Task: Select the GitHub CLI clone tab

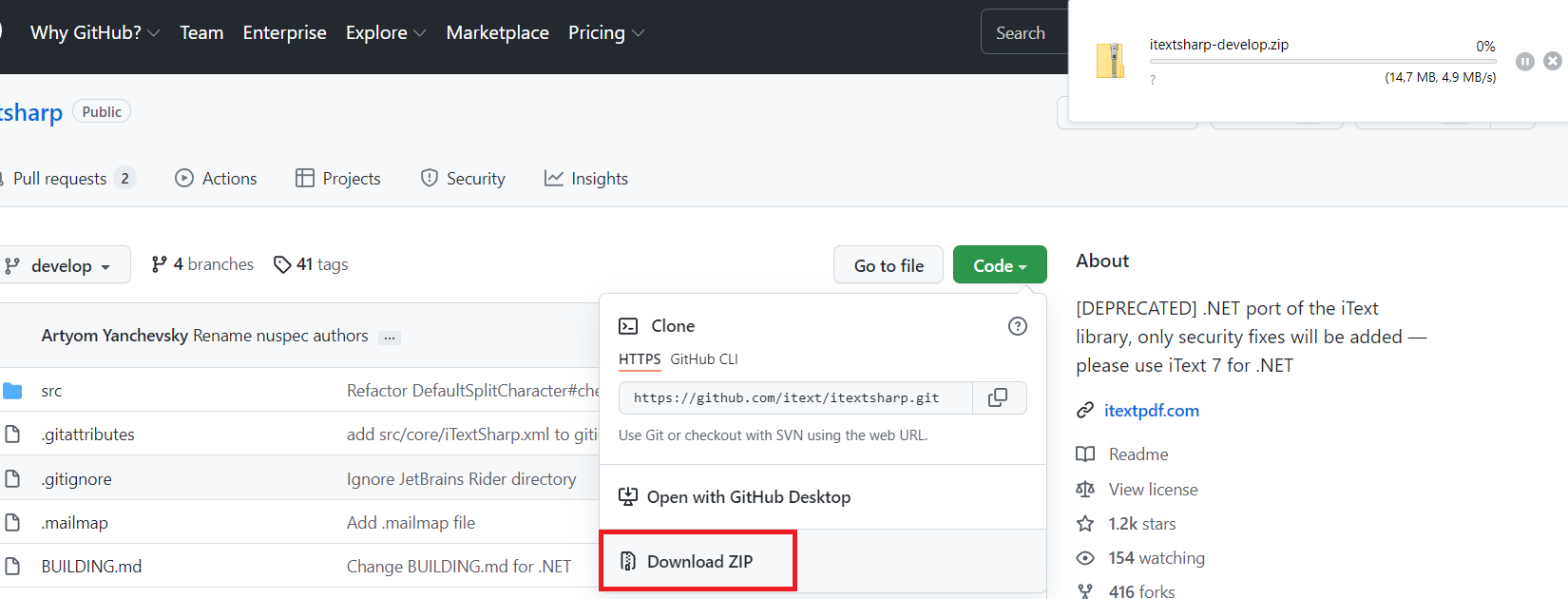Action: pos(704,359)
